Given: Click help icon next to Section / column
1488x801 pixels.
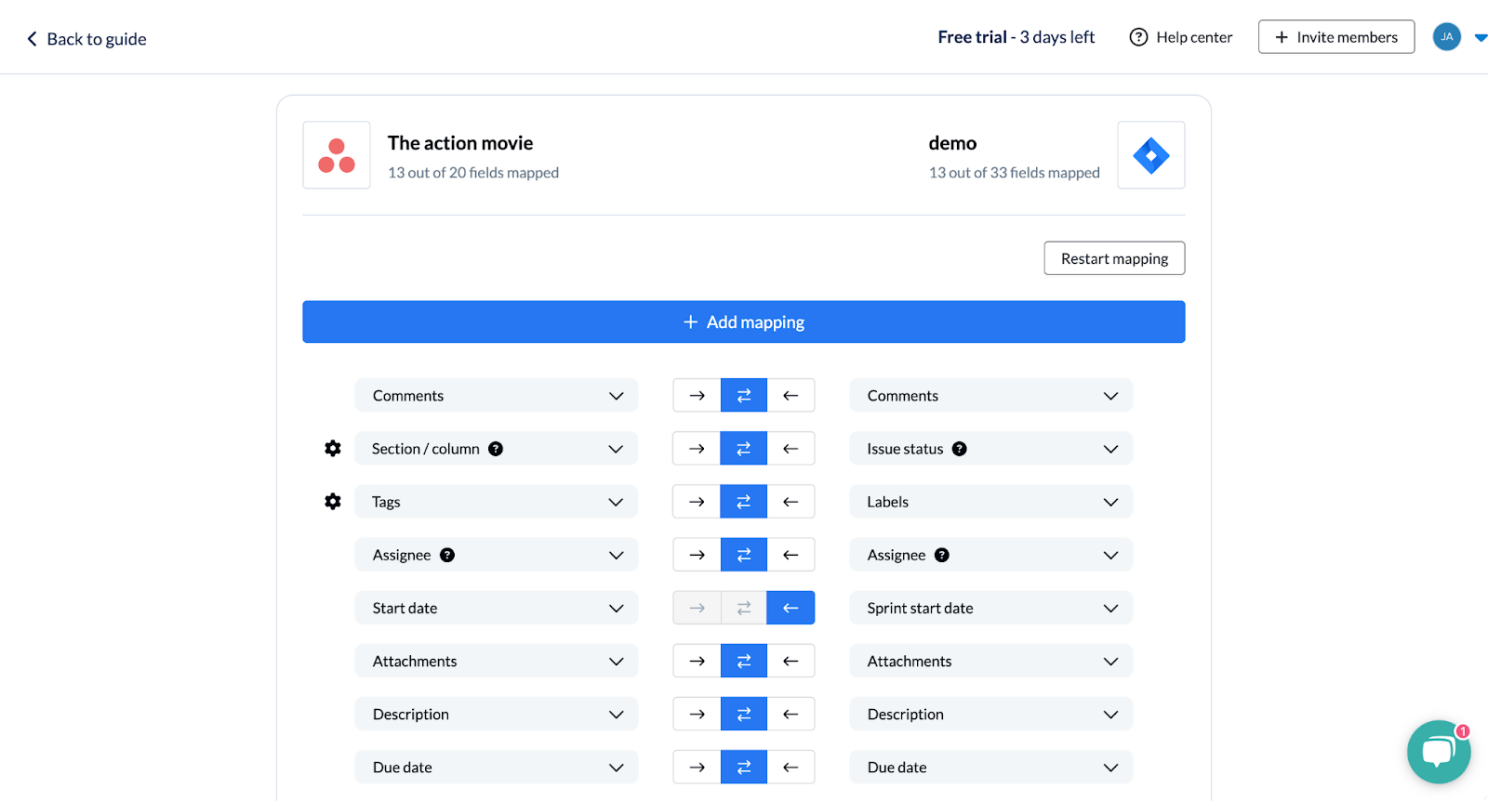Looking at the screenshot, I should coord(495,449).
